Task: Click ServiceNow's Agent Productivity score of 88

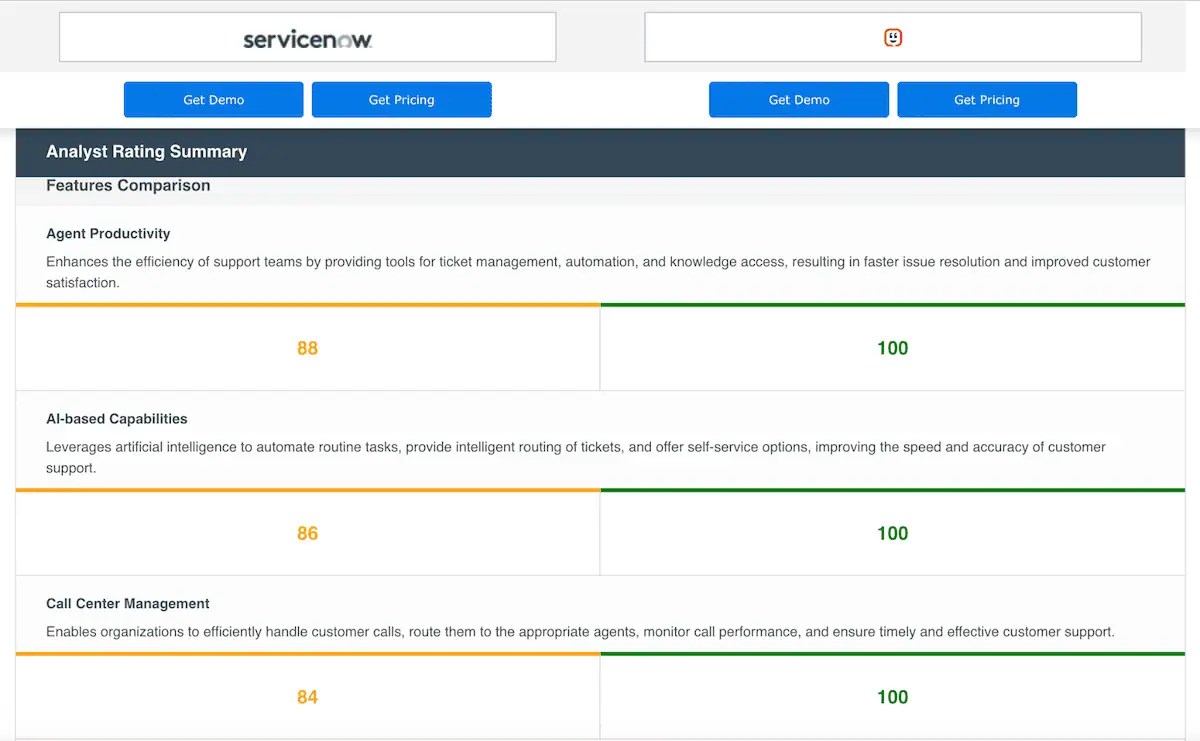Action: coord(307,347)
